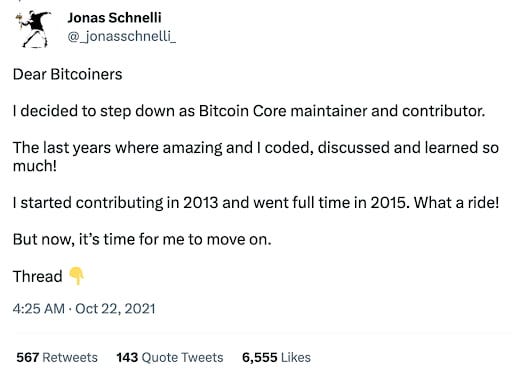Screen dimensions: 512x378
Task: See who gave the 6,555 Likes
Action: pyautogui.click(x=276, y=357)
